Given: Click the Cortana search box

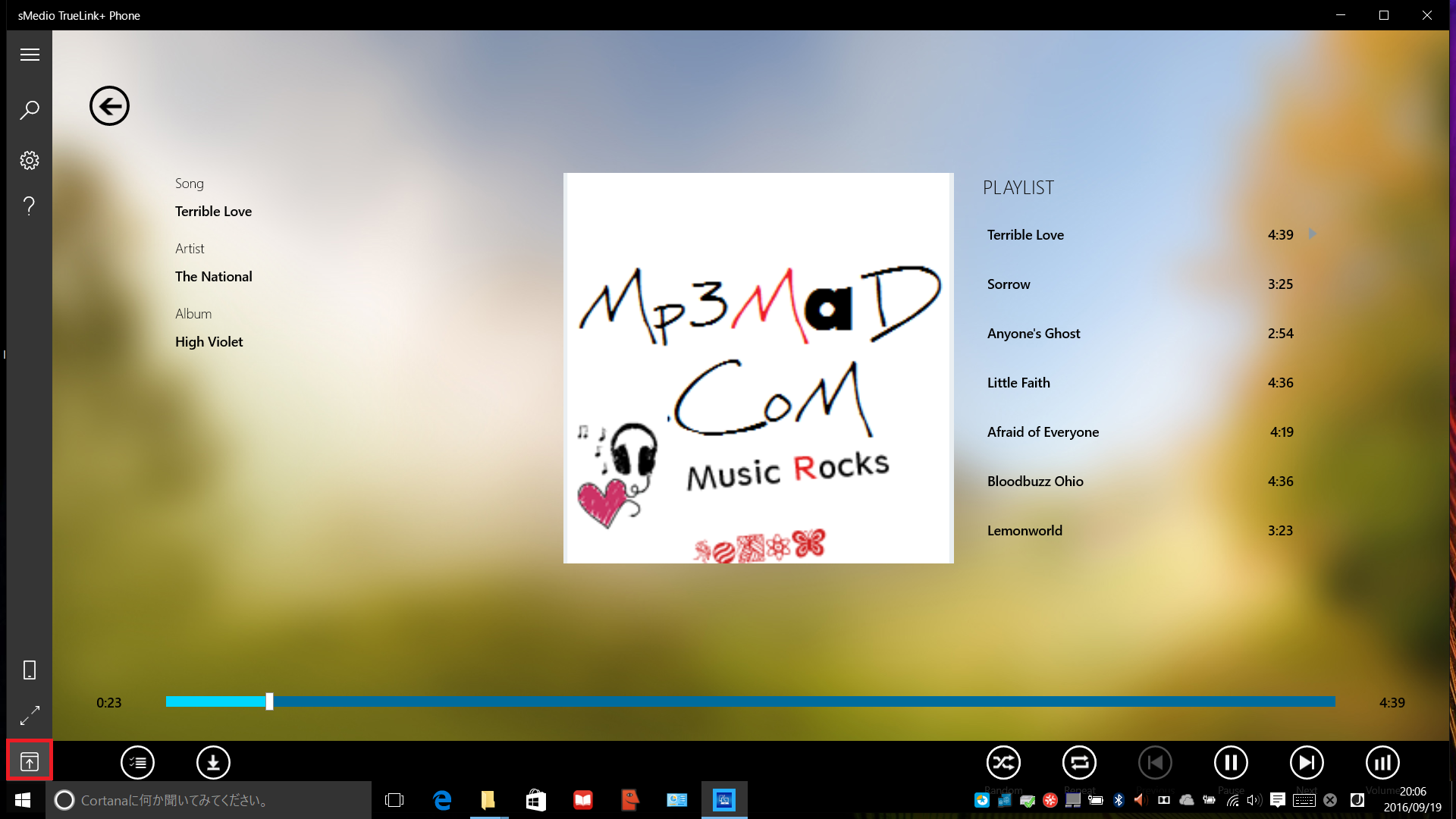Looking at the screenshot, I should [x=209, y=800].
